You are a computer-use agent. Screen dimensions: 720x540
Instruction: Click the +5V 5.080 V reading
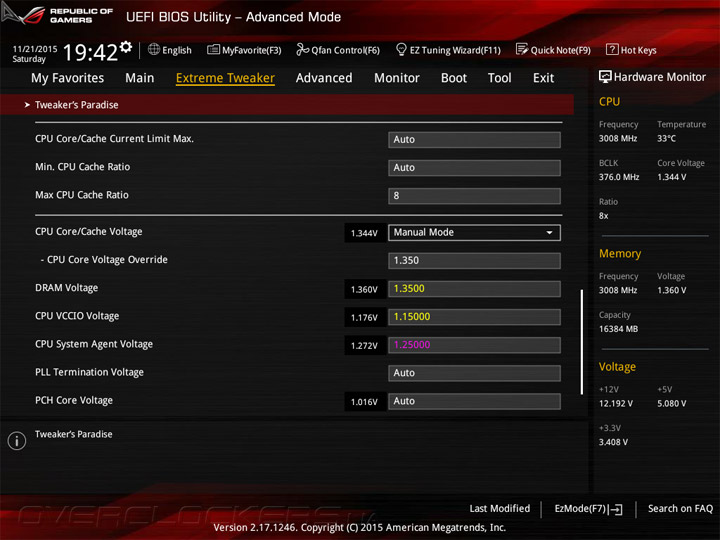click(671, 403)
